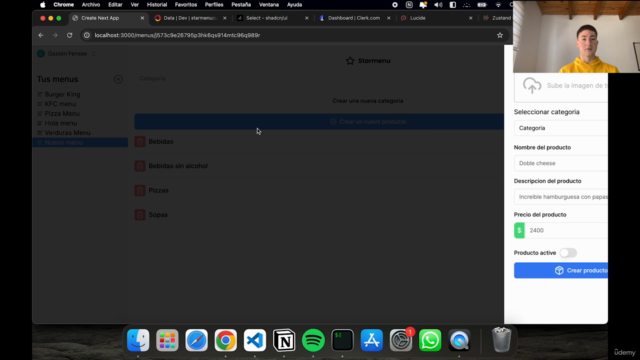Image resolution: width=640 pixels, height=360 pixels.
Task: Click the Precio del producto input field
Action: pos(566,230)
